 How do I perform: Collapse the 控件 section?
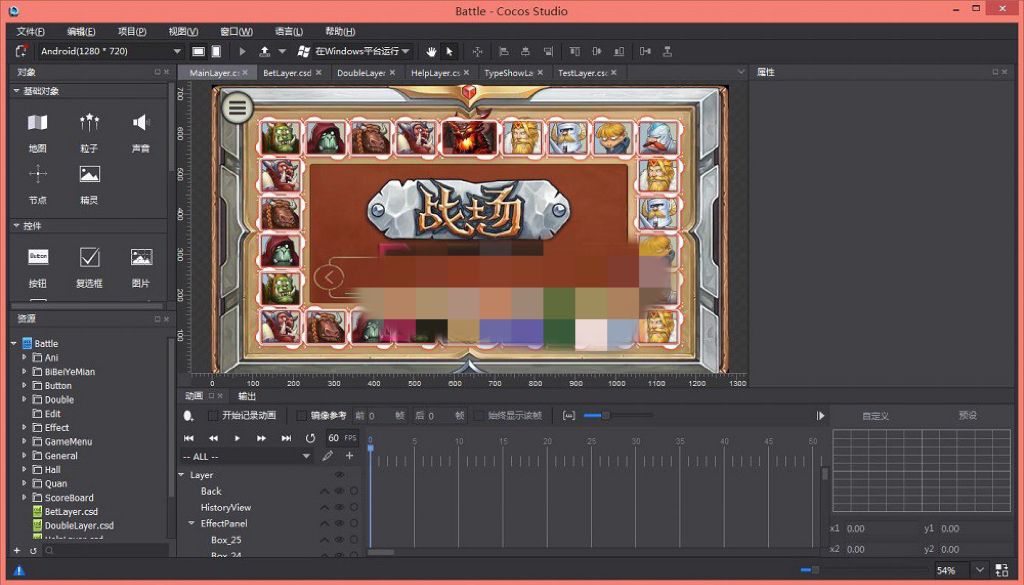(16, 225)
